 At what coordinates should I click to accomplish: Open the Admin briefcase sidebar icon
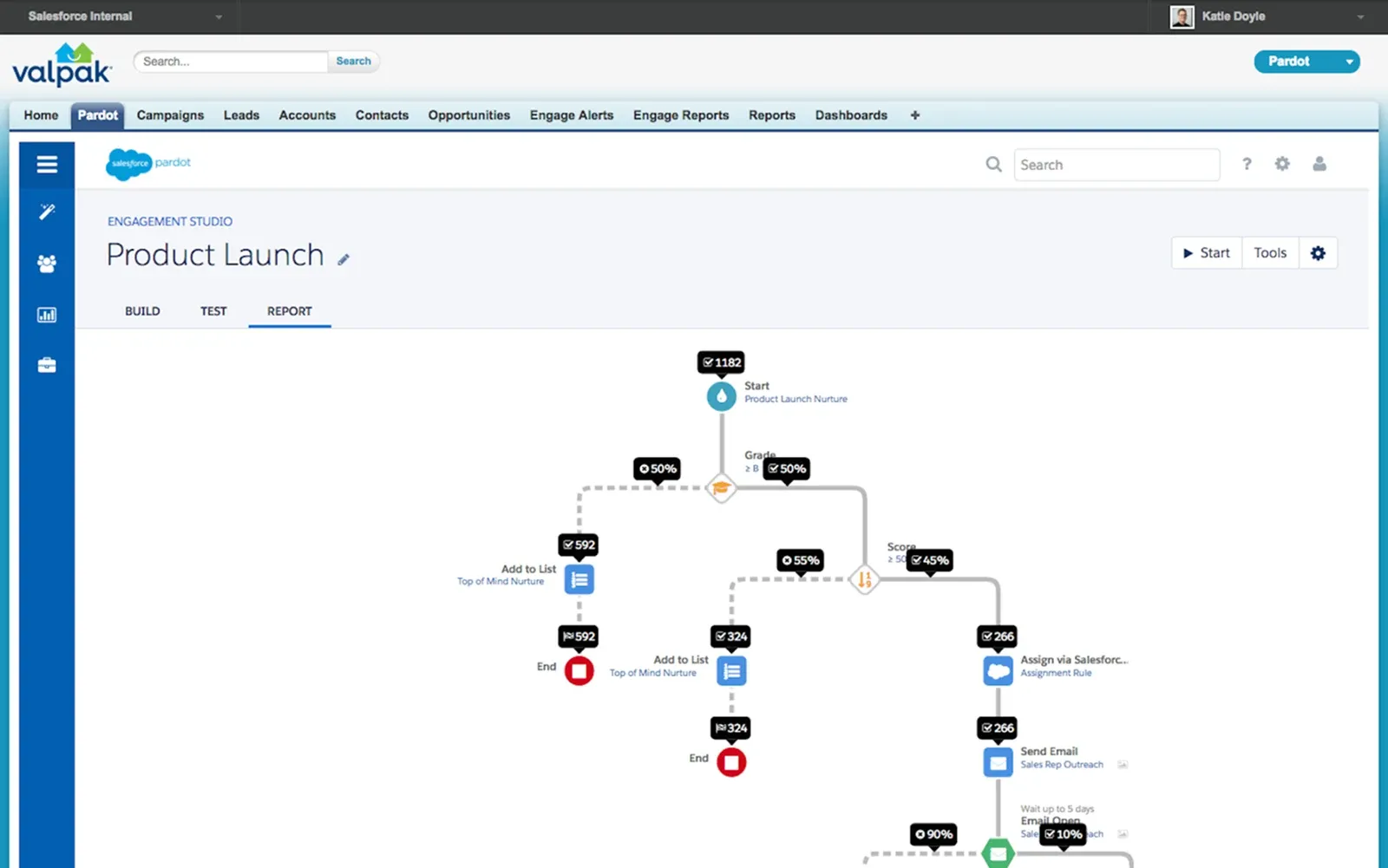click(x=47, y=365)
